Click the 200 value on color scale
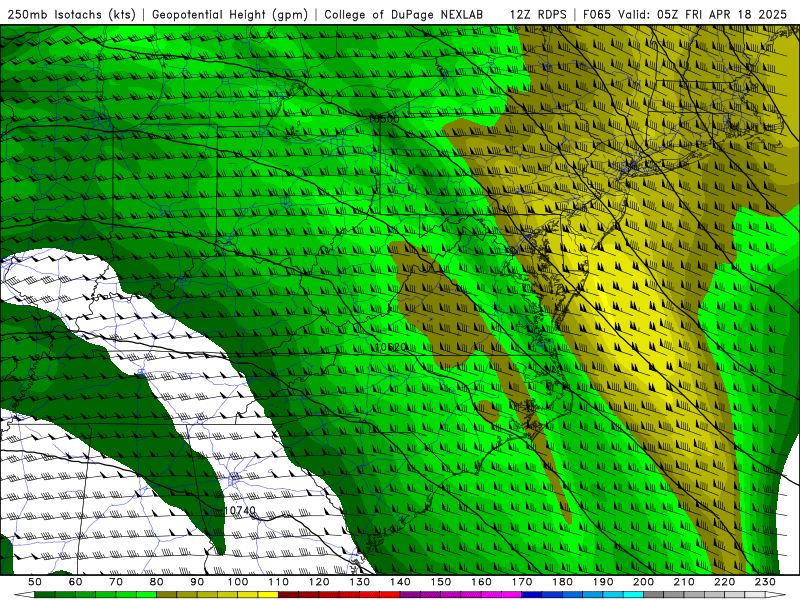The height and width of the screenshot is (600, 800). pyautogui.click(x=643, y=582)
